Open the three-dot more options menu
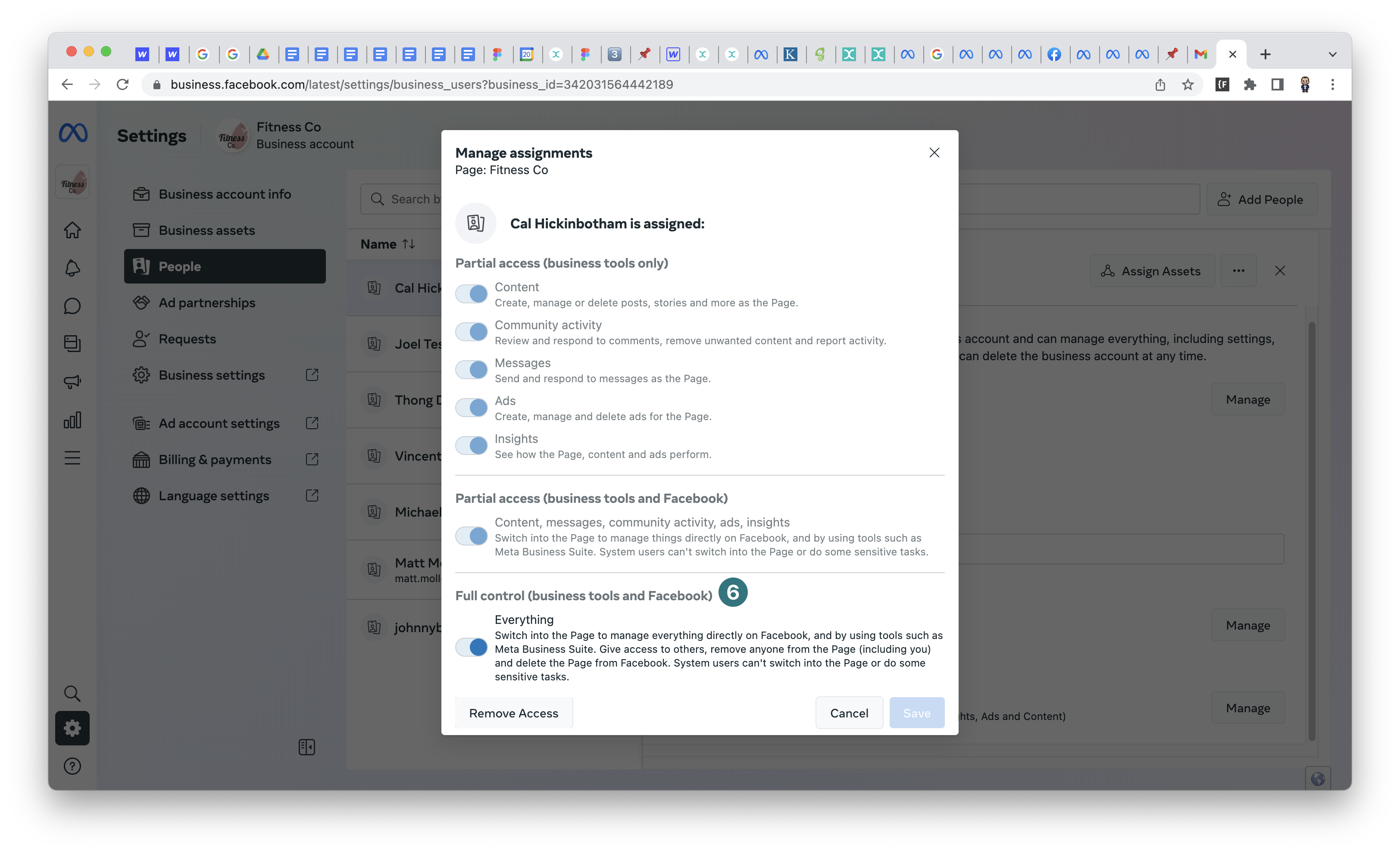The width and height of the screenshot is (1400, 854). point(1239,271)
